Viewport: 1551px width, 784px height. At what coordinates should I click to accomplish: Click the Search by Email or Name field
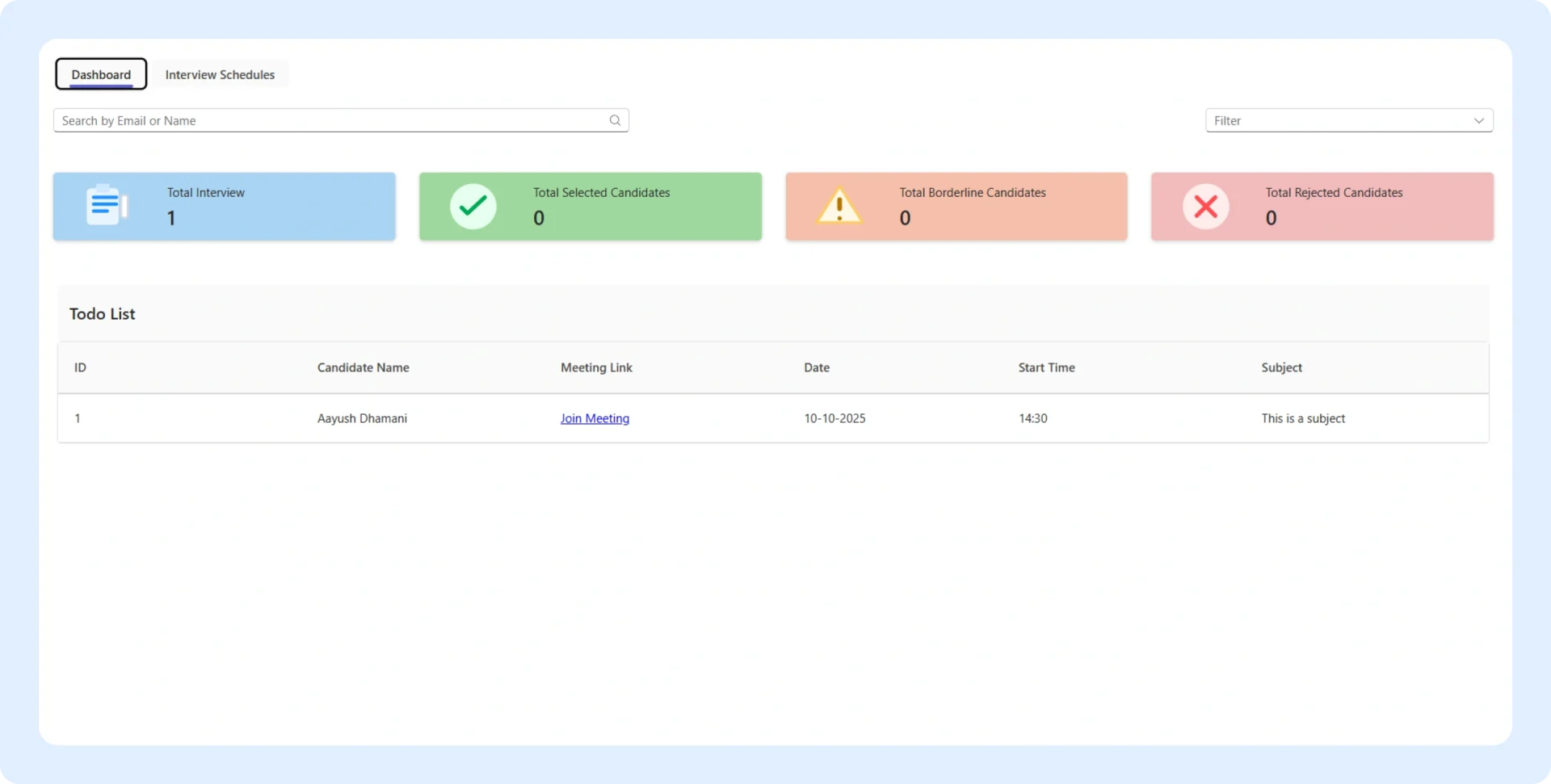click(x=323, y=119)
